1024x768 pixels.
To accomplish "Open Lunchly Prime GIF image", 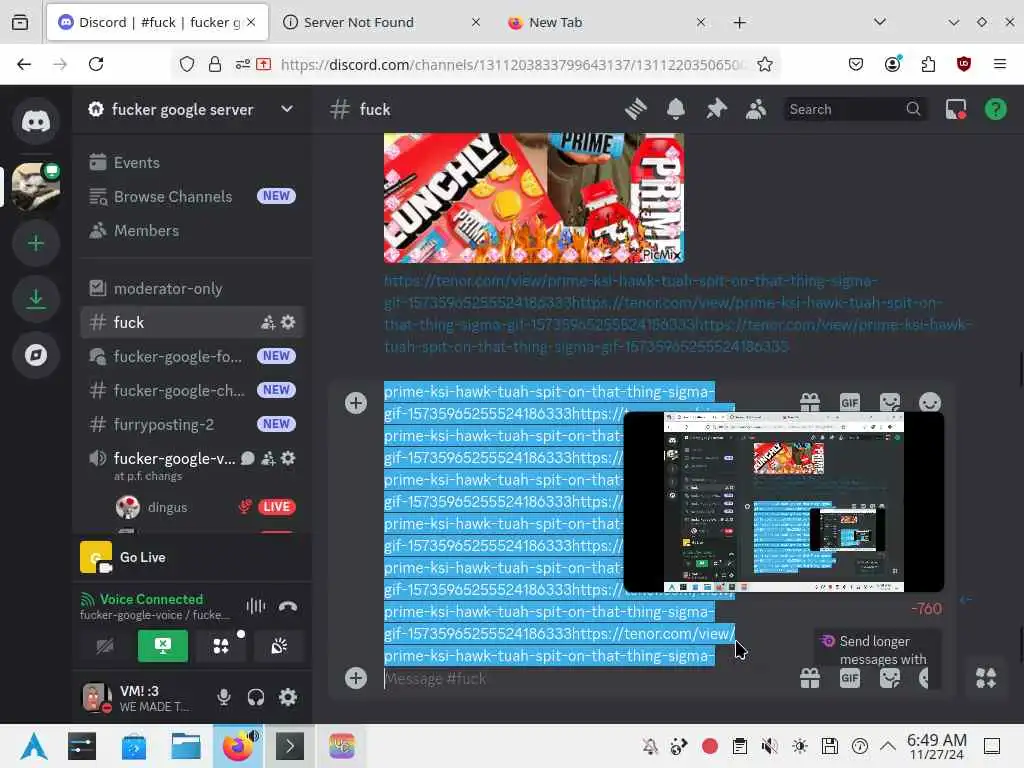I will [534, 198].
